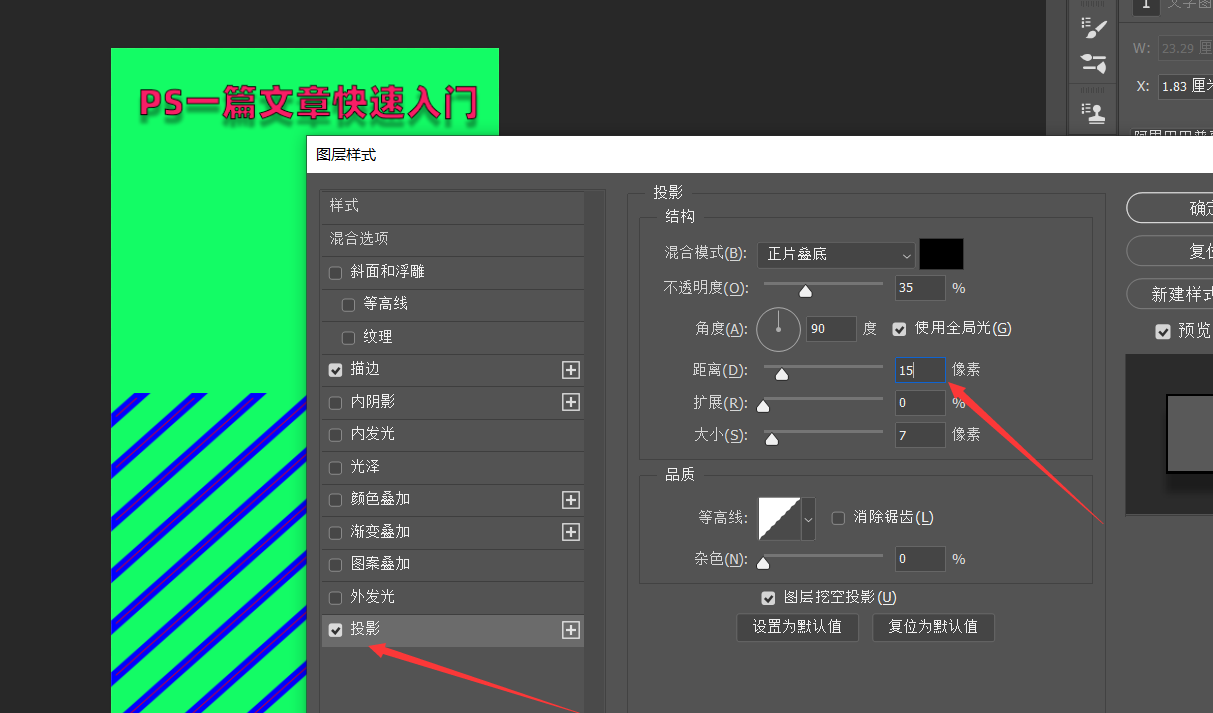Enable the 图案叠加 checkbox
The image size is (1213, 713).
click(x=336, y=565)
